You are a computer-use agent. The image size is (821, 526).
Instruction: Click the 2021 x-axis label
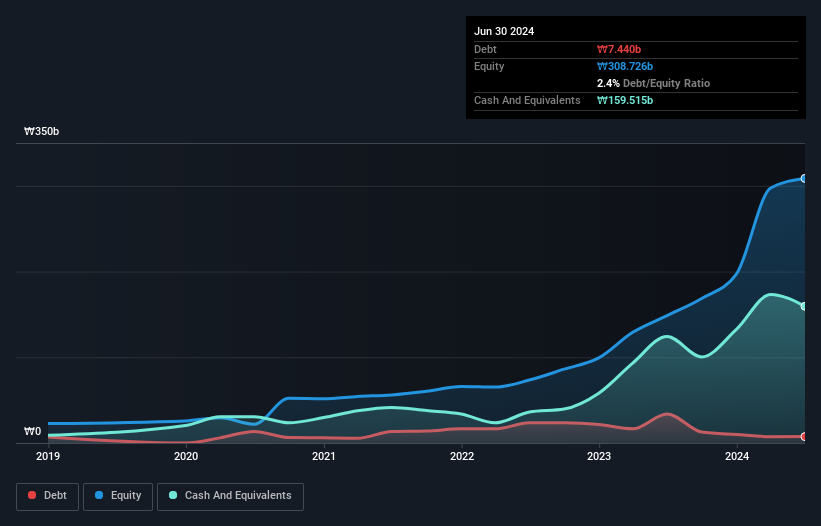click(x=324, y=456)
